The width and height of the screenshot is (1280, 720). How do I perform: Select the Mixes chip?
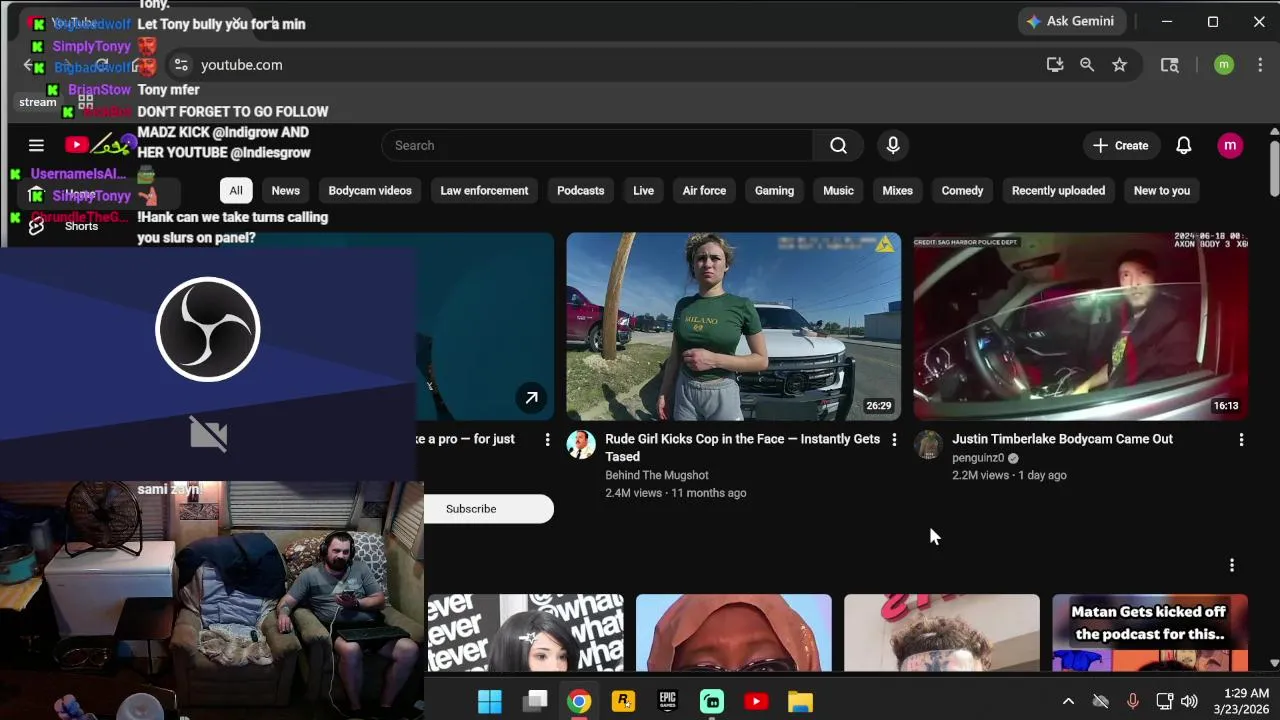tap(897, 191)
